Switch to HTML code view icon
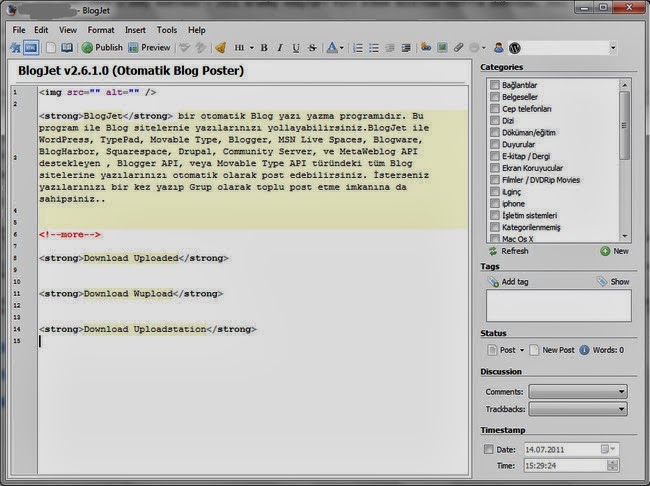This screenshot has width=650, height=486. 31,48
